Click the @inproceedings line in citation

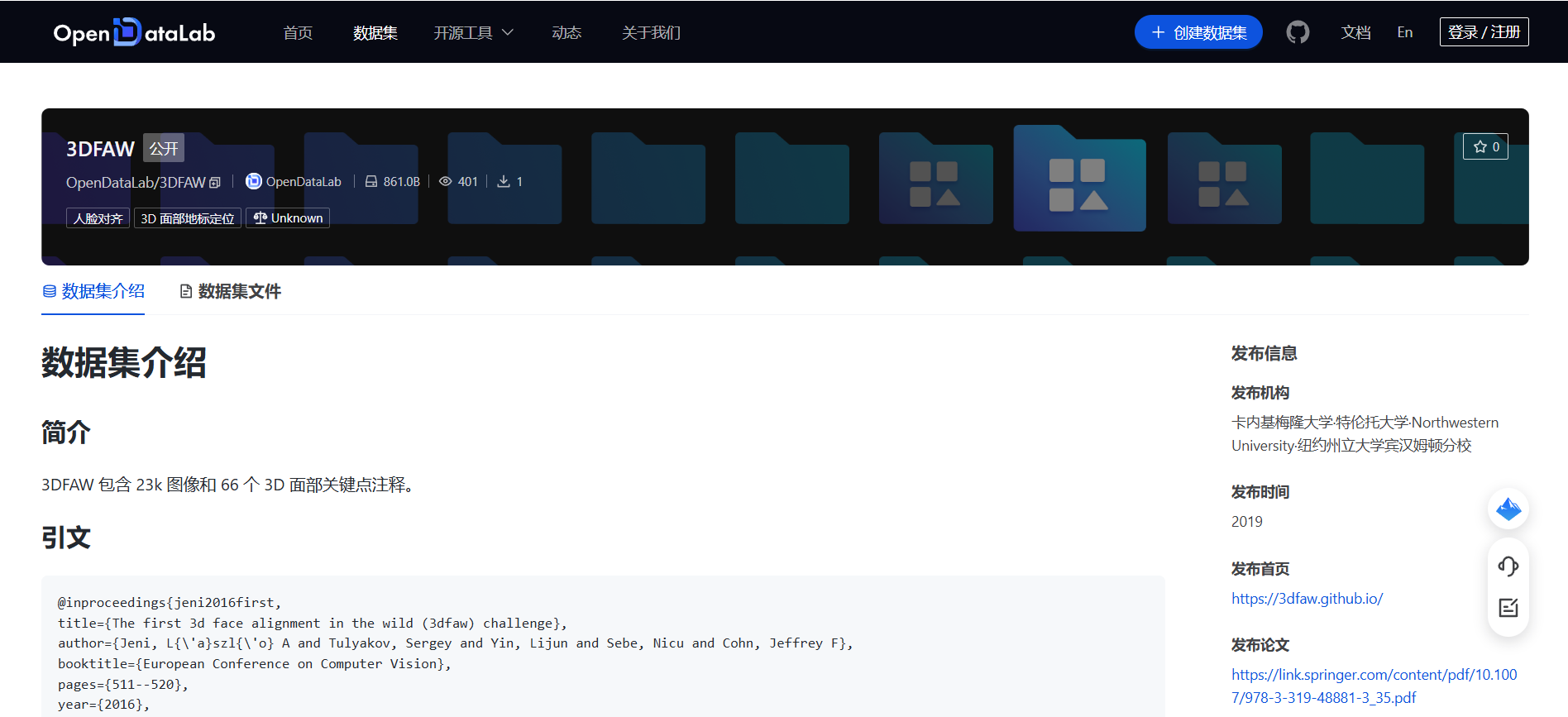click(170, 602)
